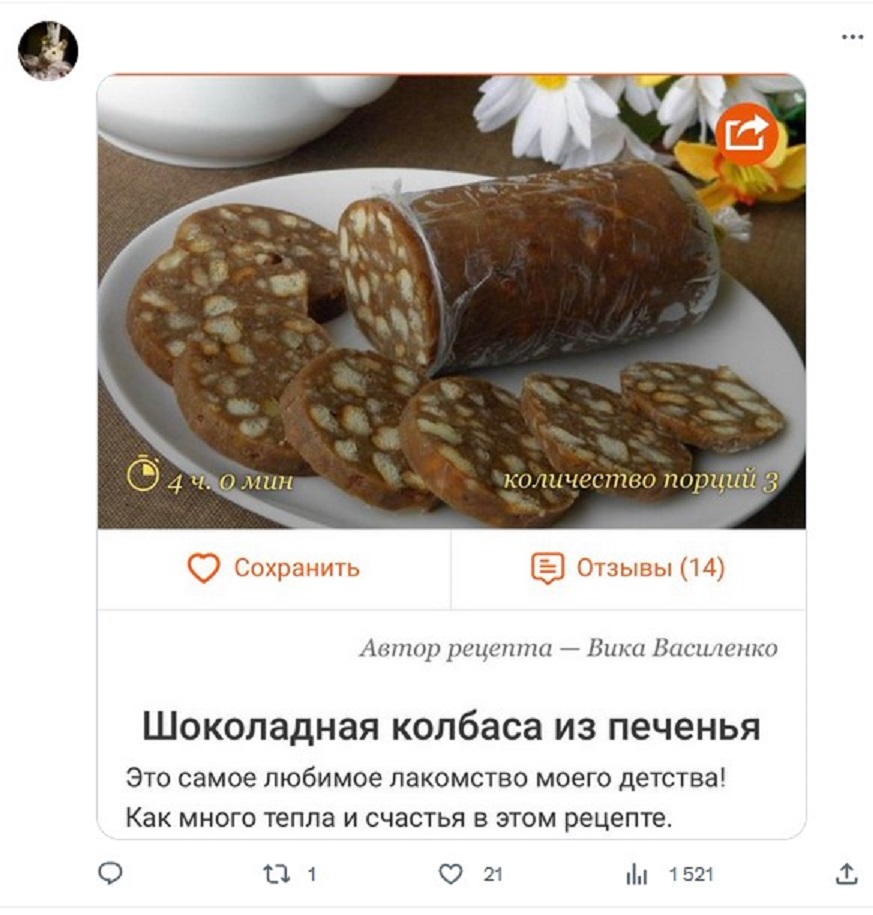Open author Вика Василенко link
The width and height of the screenshot is (873, 915).
click(x=682, y=648)
